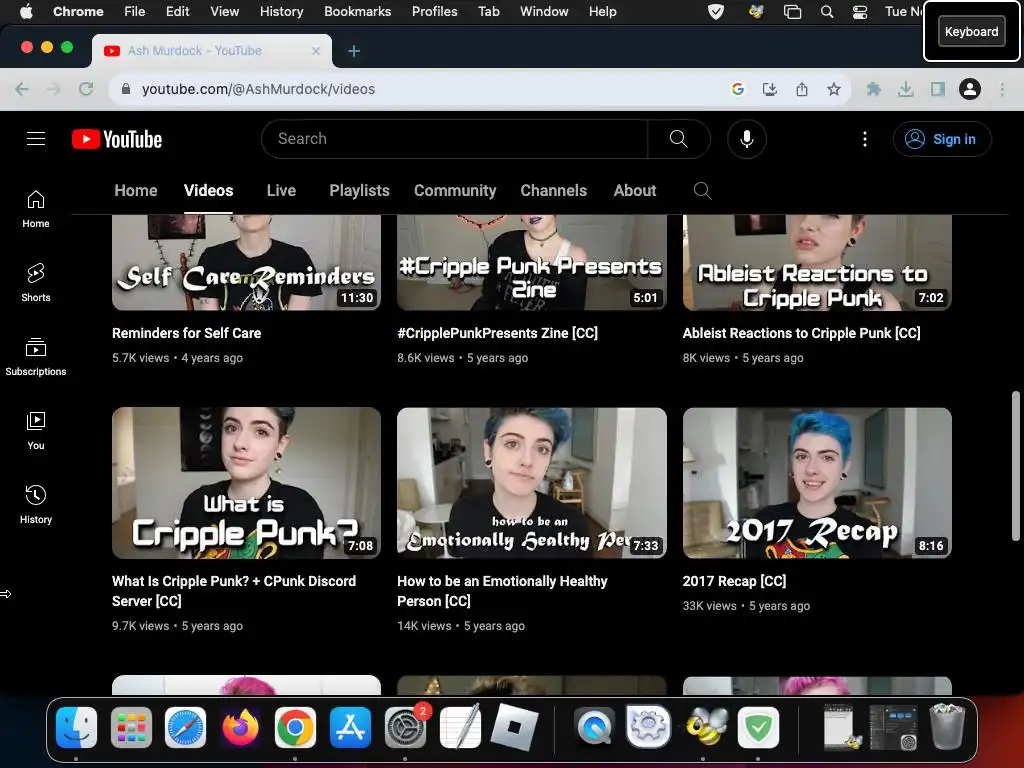Open #CripplePunkPresents Zine [CC] title
Image resolution: width=1024 pixels, height=768 pixels.
(497, 333)
